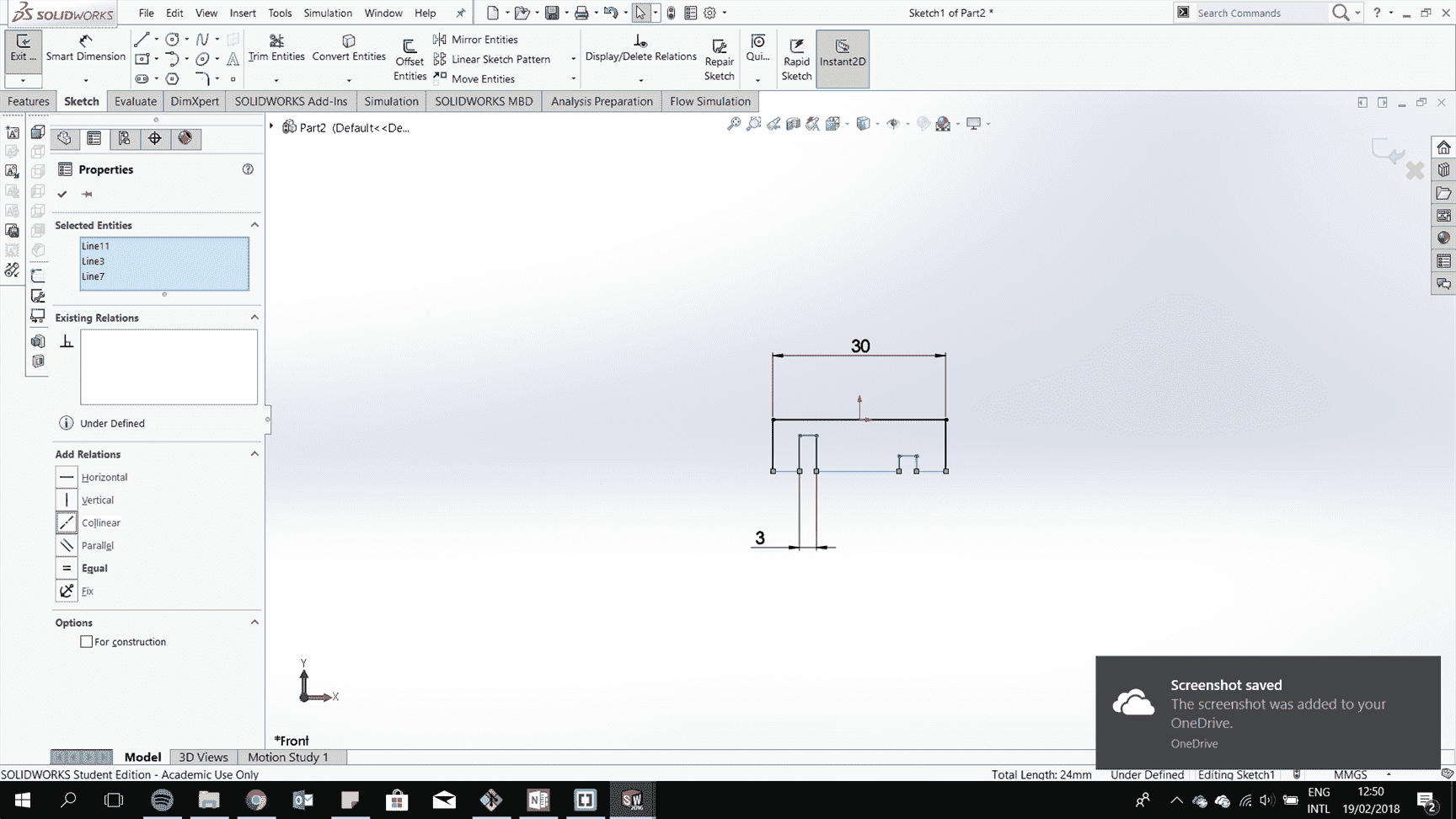Image resolution: width=1456 pixels, height=819 pixels.
Task: Select the Spline sketch tool
Action: coord(202,39)
